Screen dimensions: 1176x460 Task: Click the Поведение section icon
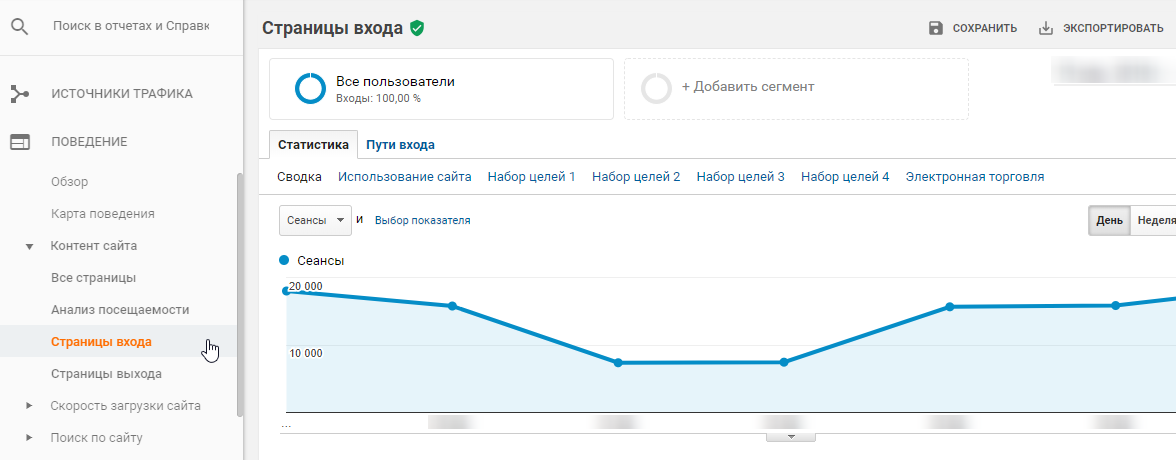20,142
